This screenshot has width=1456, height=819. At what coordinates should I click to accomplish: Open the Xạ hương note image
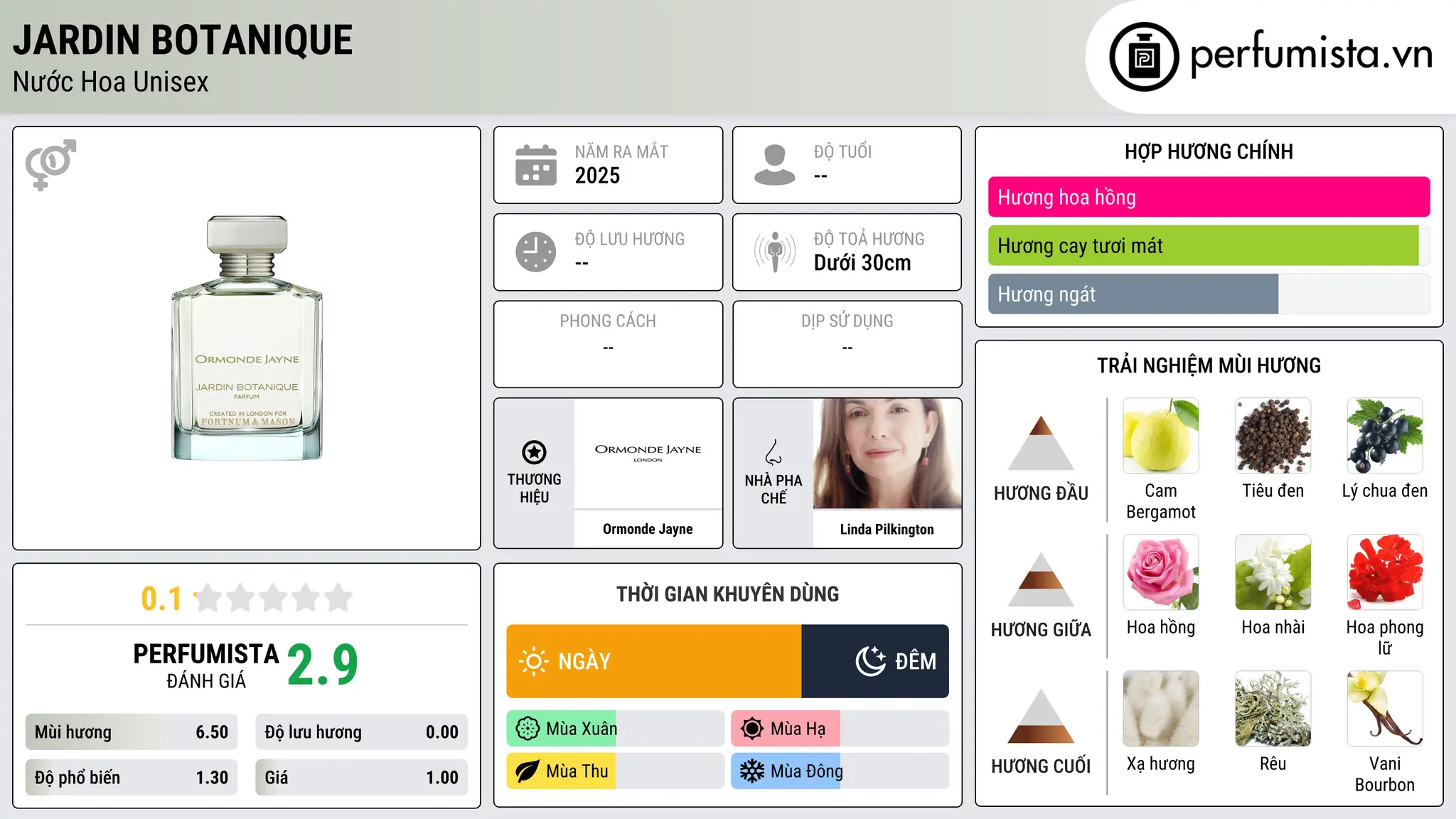pyautogui.click(x=1161, y=709)
